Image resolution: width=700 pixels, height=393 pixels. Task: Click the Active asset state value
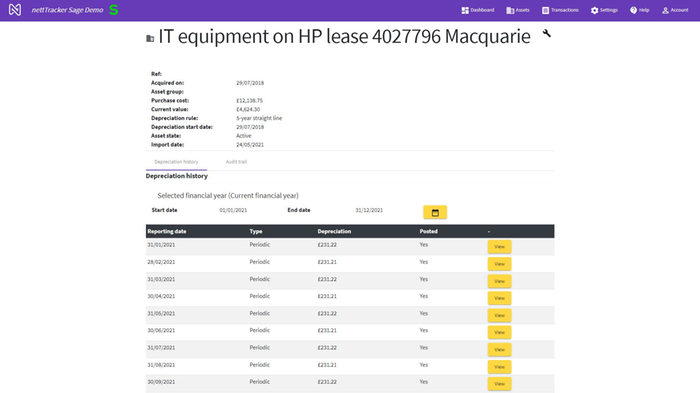pyautogui.click(x=243, y=136)
